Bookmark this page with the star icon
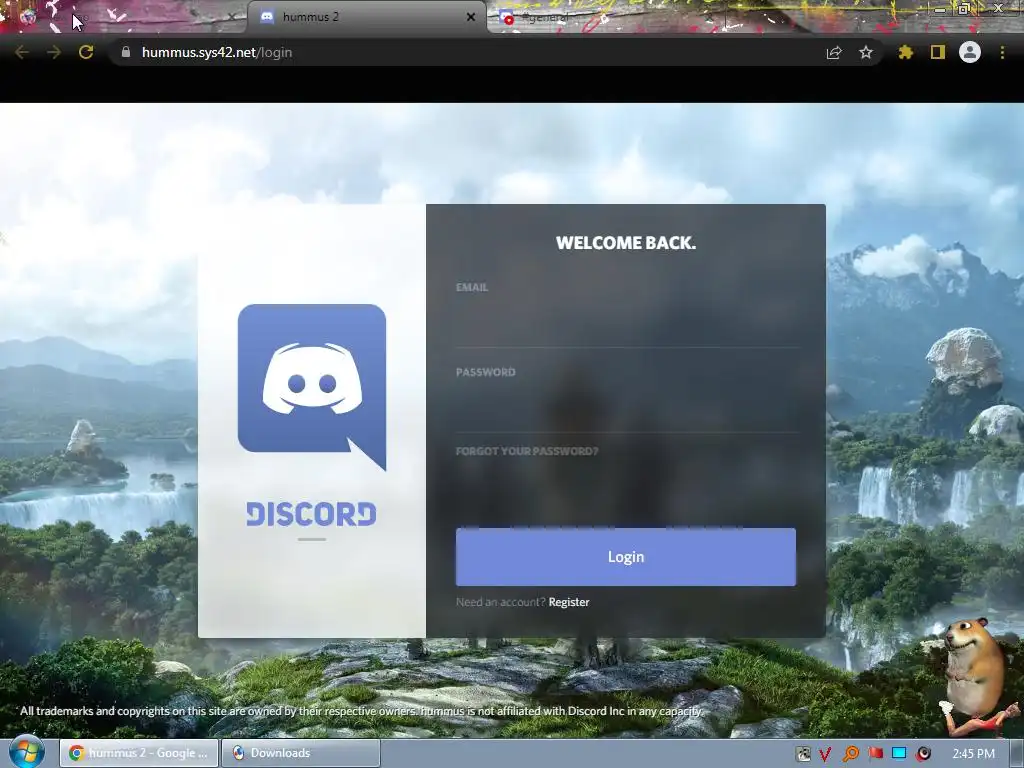Viewport: 1024px width, 768px height. click(866, 52)
